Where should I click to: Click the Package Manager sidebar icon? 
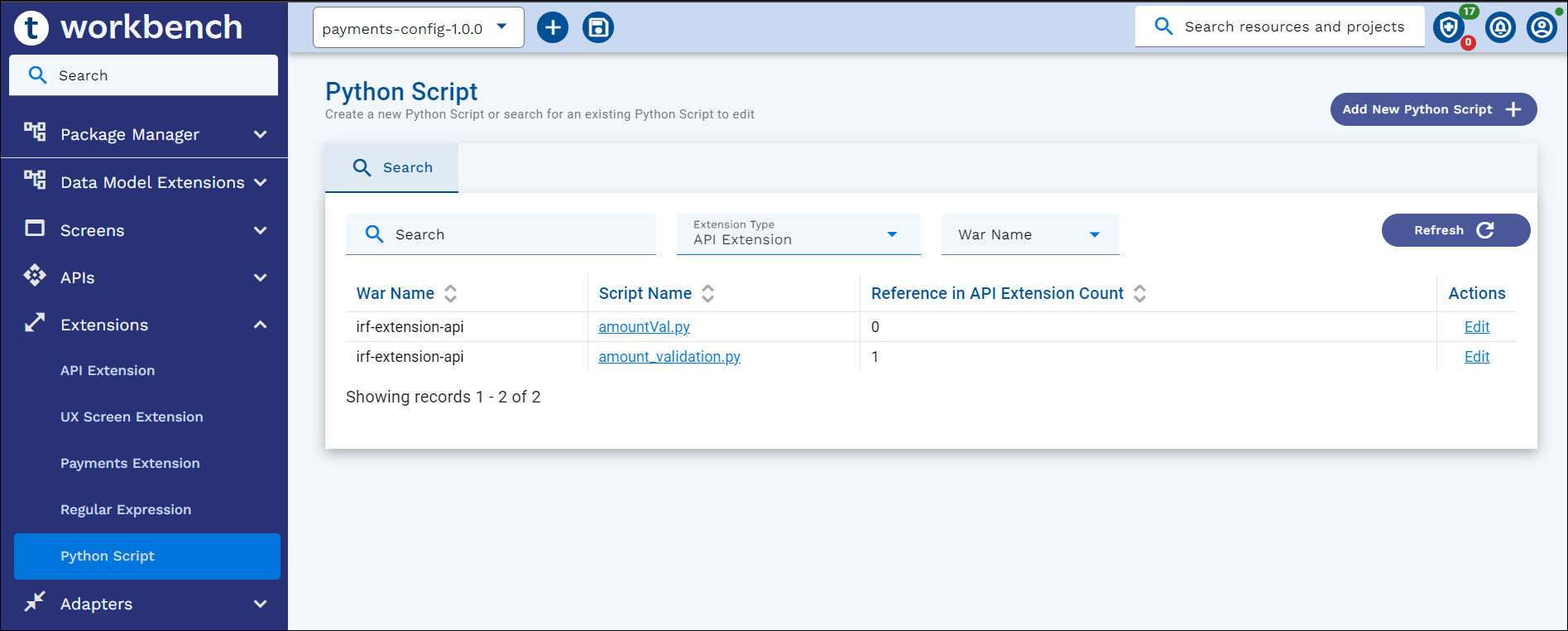pos(35,132)
